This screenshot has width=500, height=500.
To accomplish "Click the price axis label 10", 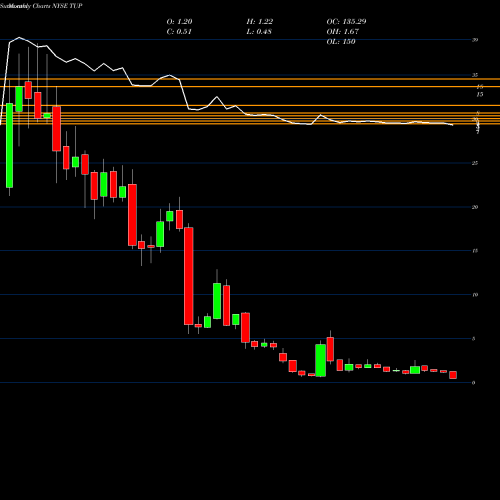I will point(475,295).
